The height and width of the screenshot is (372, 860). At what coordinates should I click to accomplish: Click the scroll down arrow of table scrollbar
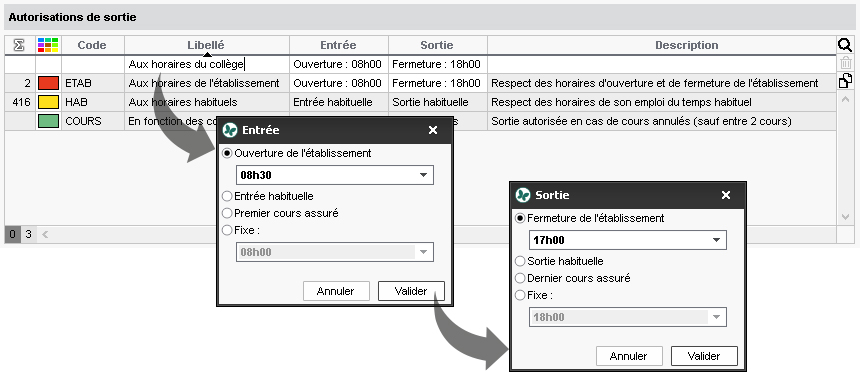(845, 217)
